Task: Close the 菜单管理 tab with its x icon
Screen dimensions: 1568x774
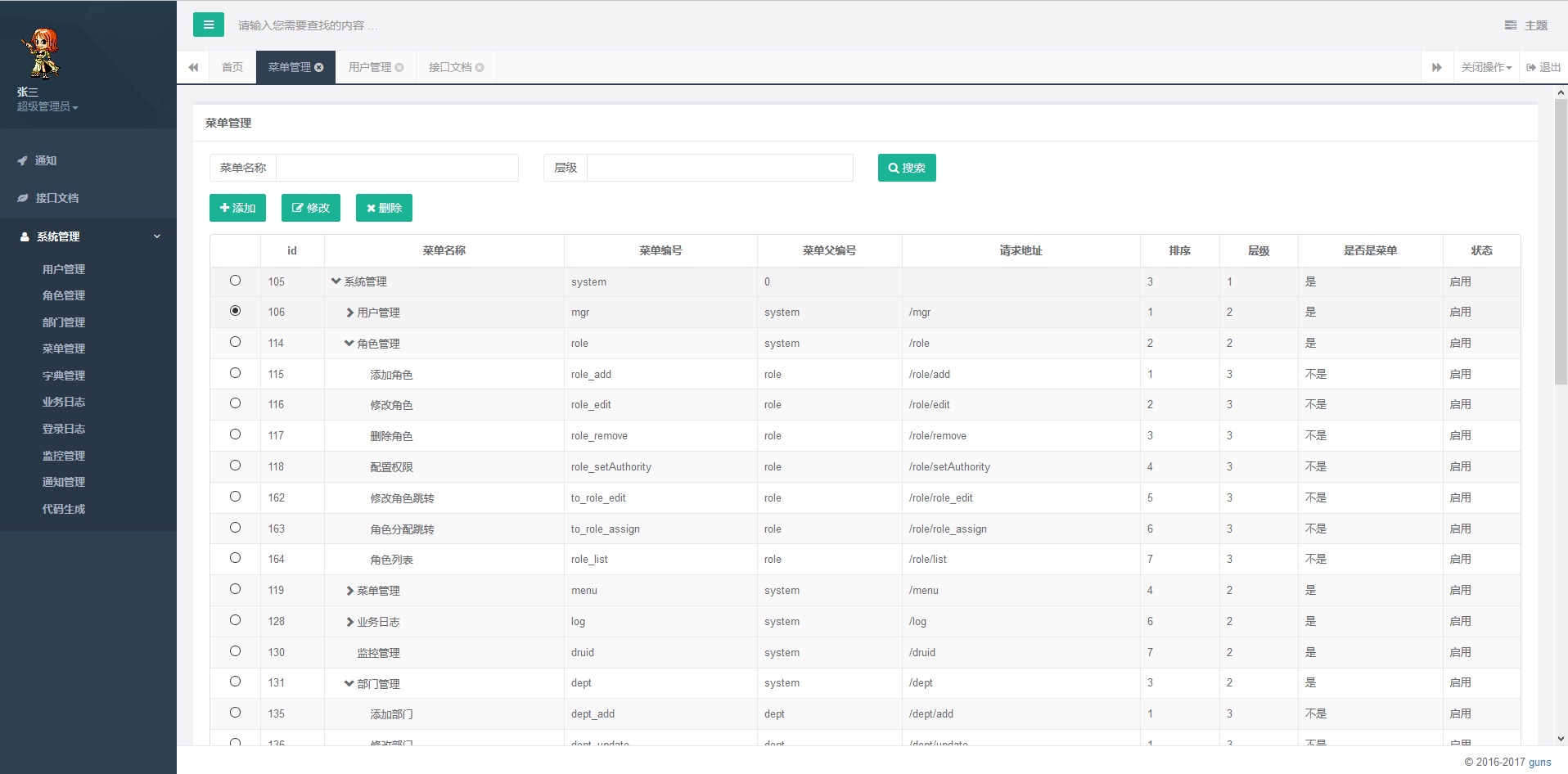Action: point(319,67)
